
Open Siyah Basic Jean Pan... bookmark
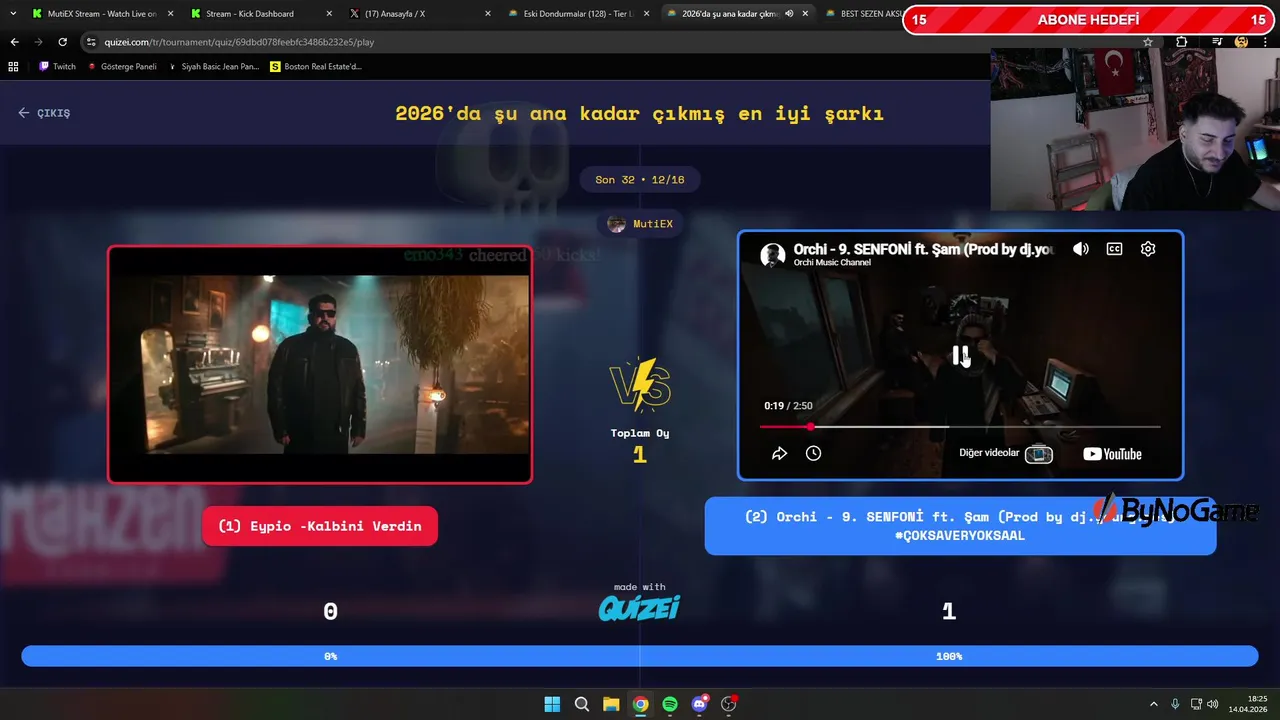pyautogui.click(x=213, y=67)
